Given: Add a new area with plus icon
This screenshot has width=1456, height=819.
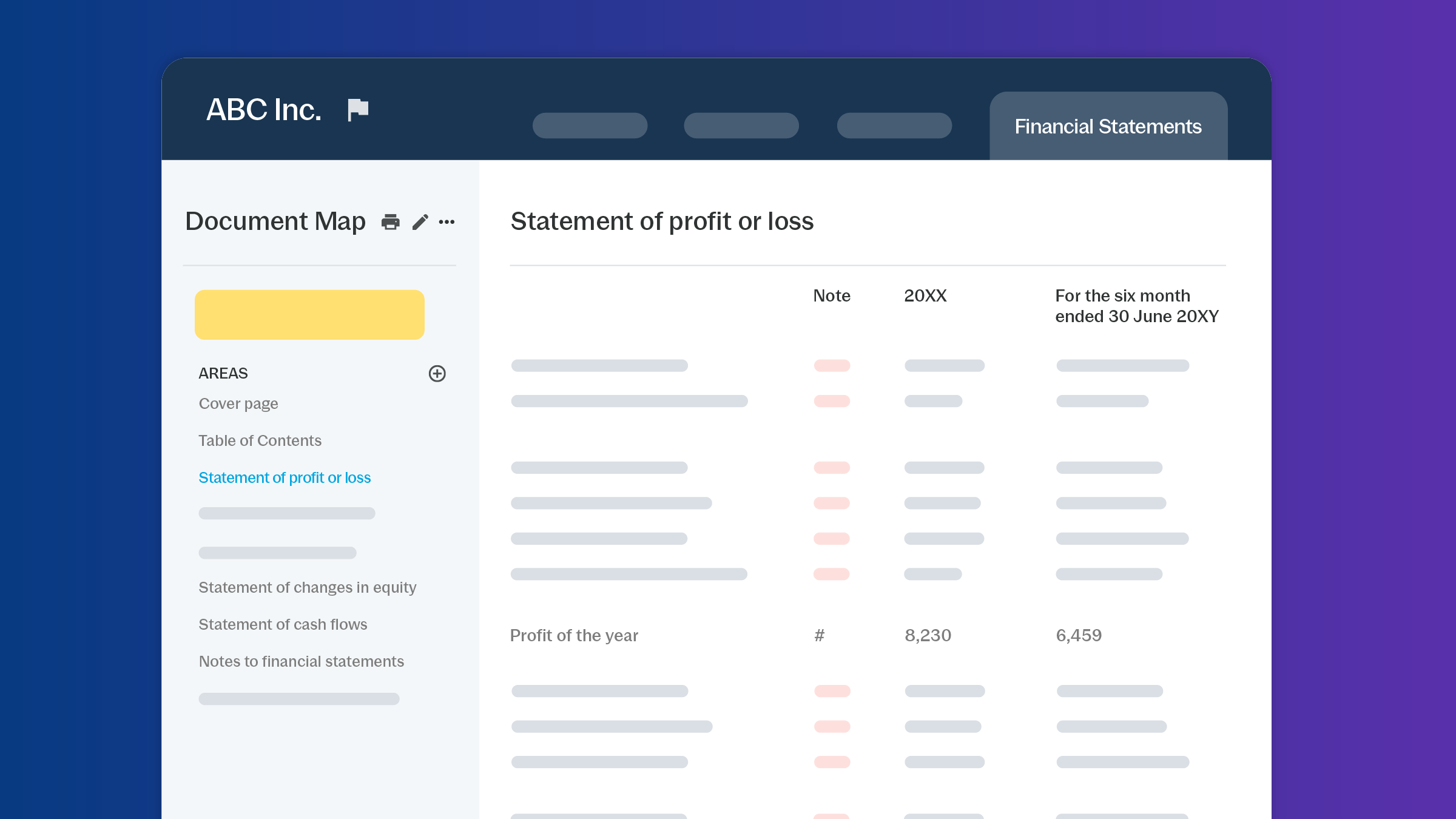Looking at the screenshot, I should (x=437, y=373).
